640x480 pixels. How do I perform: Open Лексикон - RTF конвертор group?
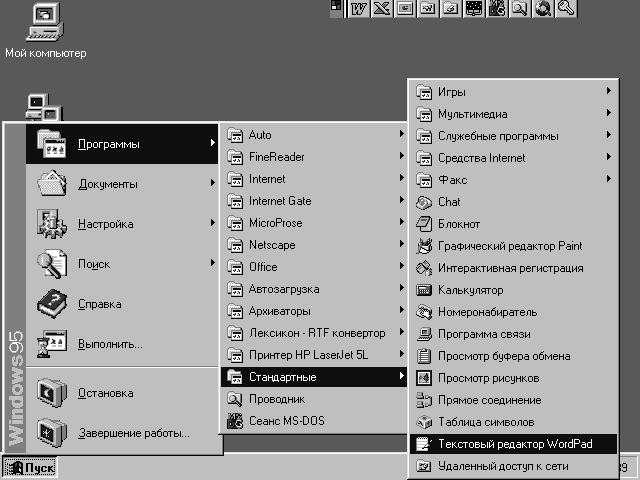313,333
